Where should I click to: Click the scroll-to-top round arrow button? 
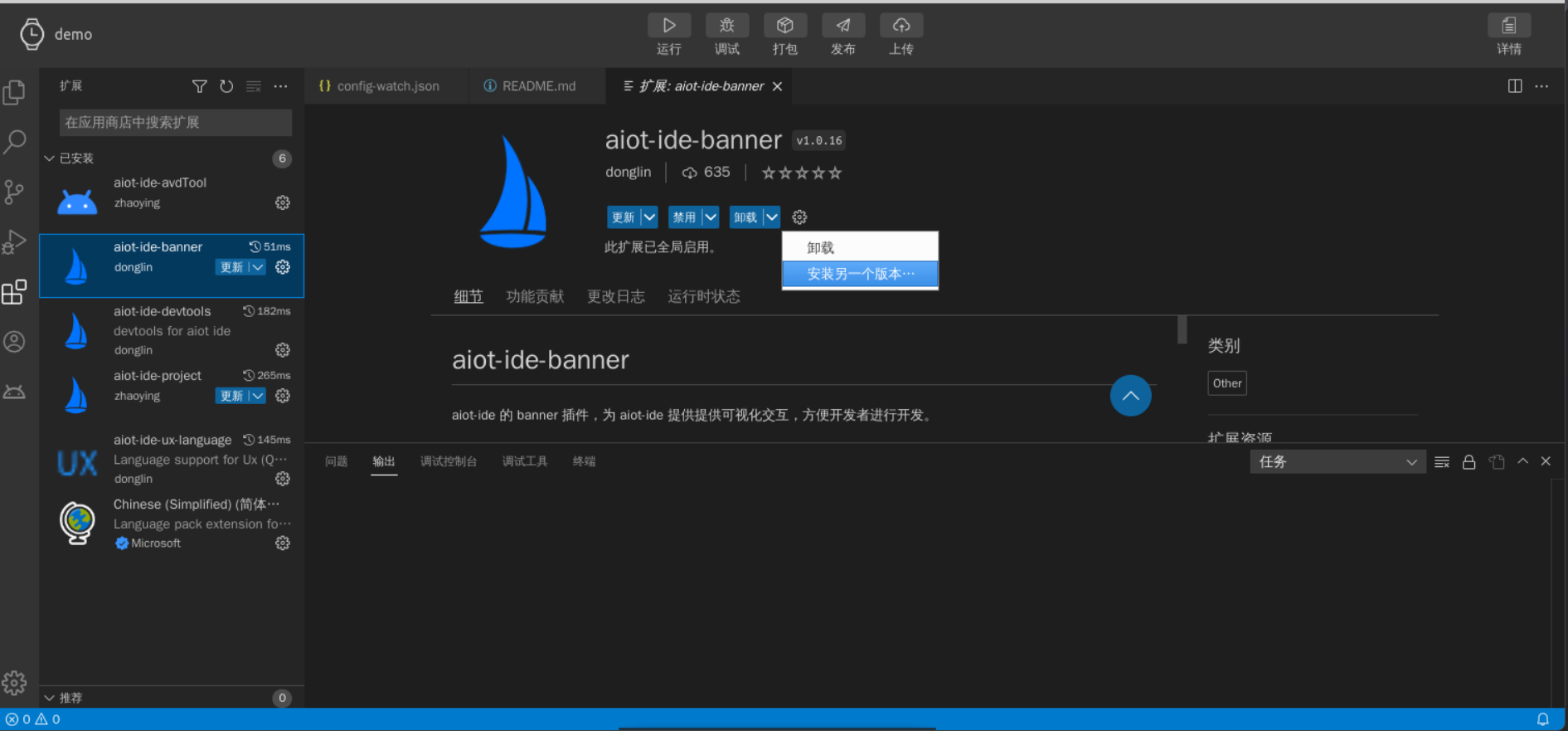(1130, 396)
